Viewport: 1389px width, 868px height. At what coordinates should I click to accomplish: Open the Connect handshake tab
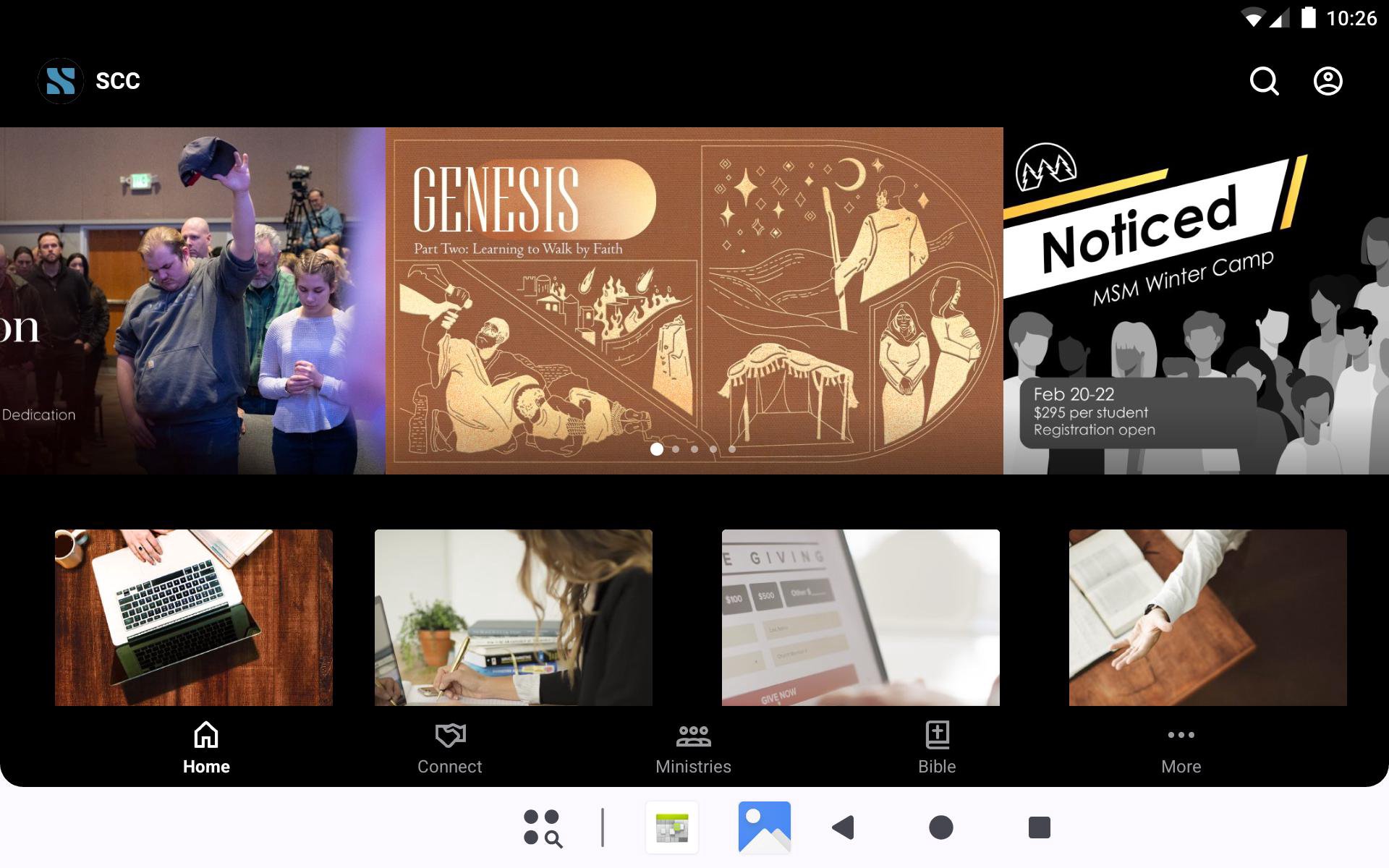click(x=449, y=748)
